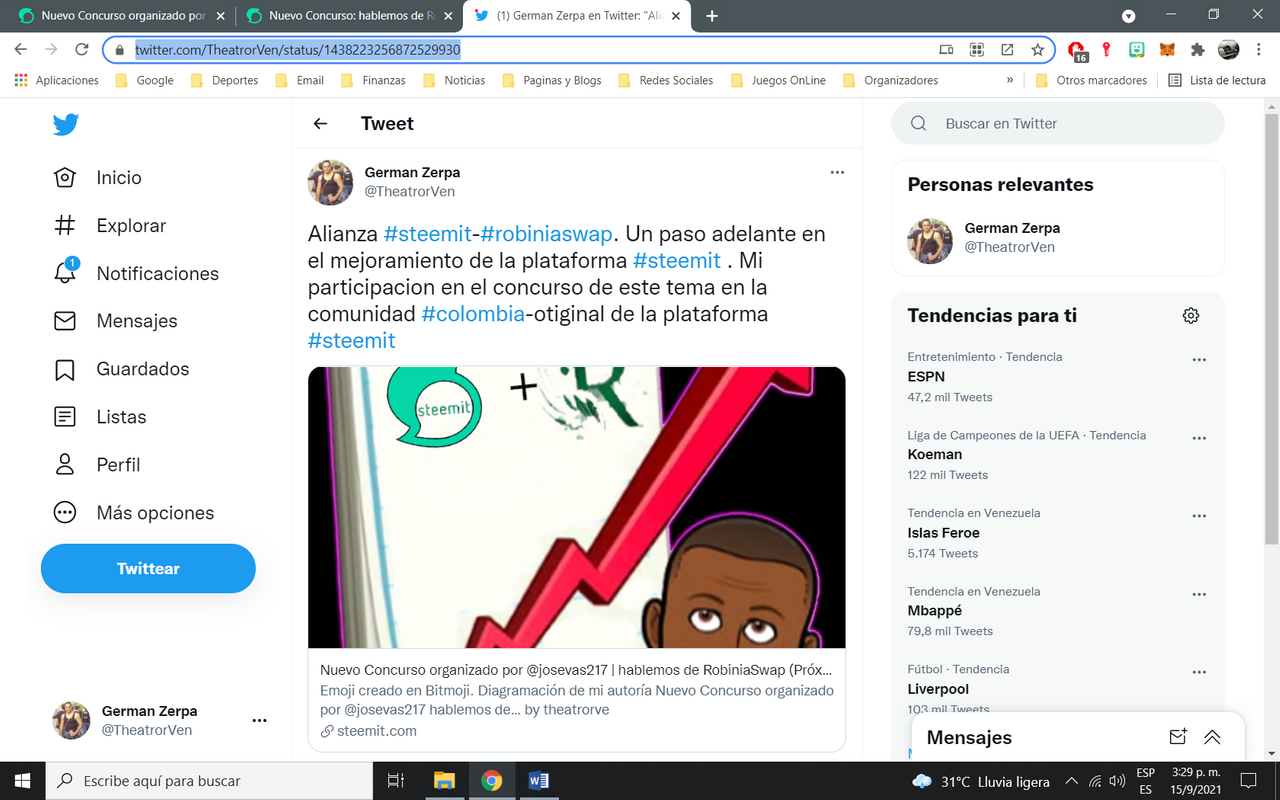Compose new message in Mensajes drawer
Image resolution: width=1280 pixels, height=800 pixels.
pos(1178,737)
